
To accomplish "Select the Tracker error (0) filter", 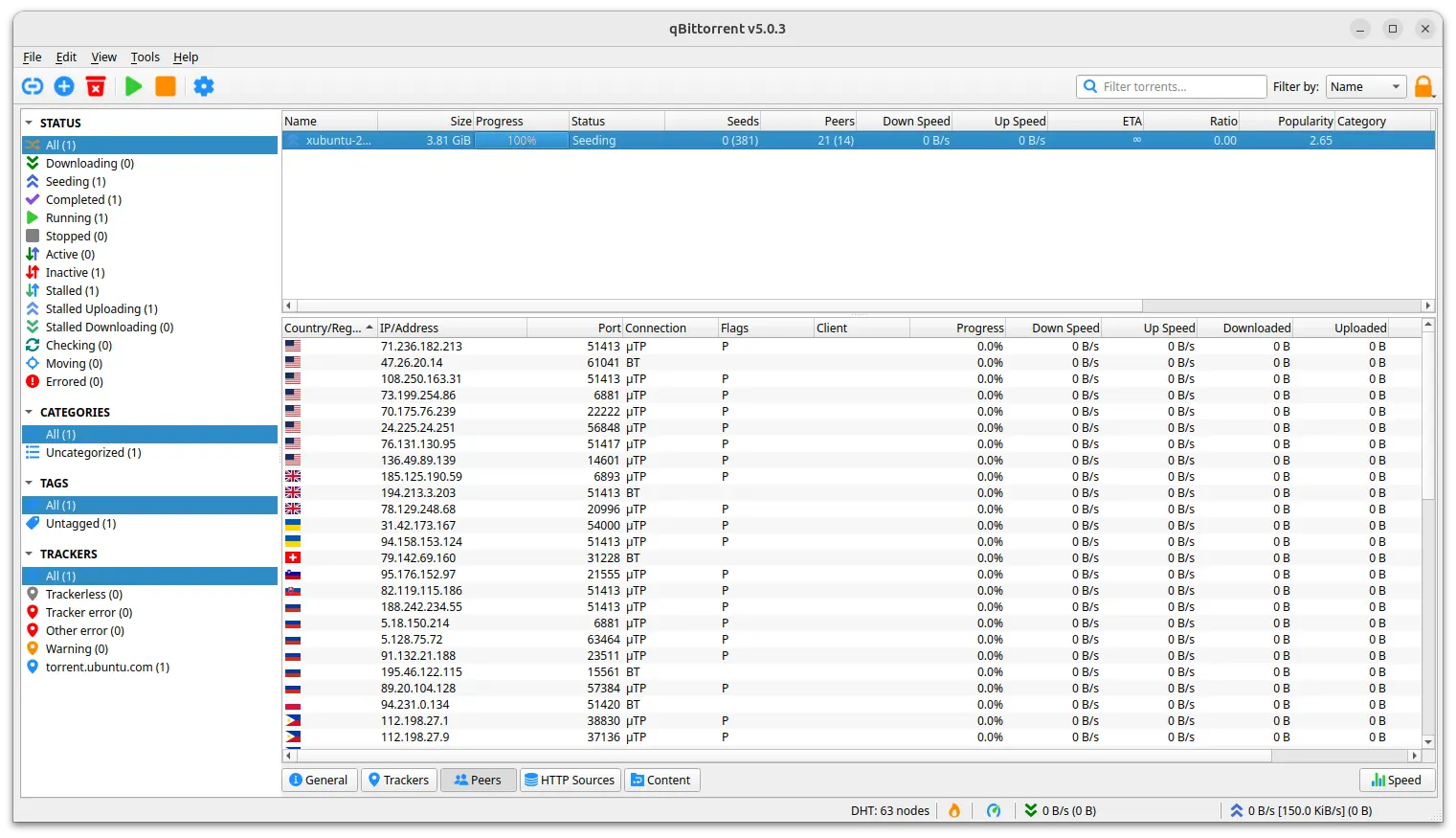I will [x=149, y=613].
